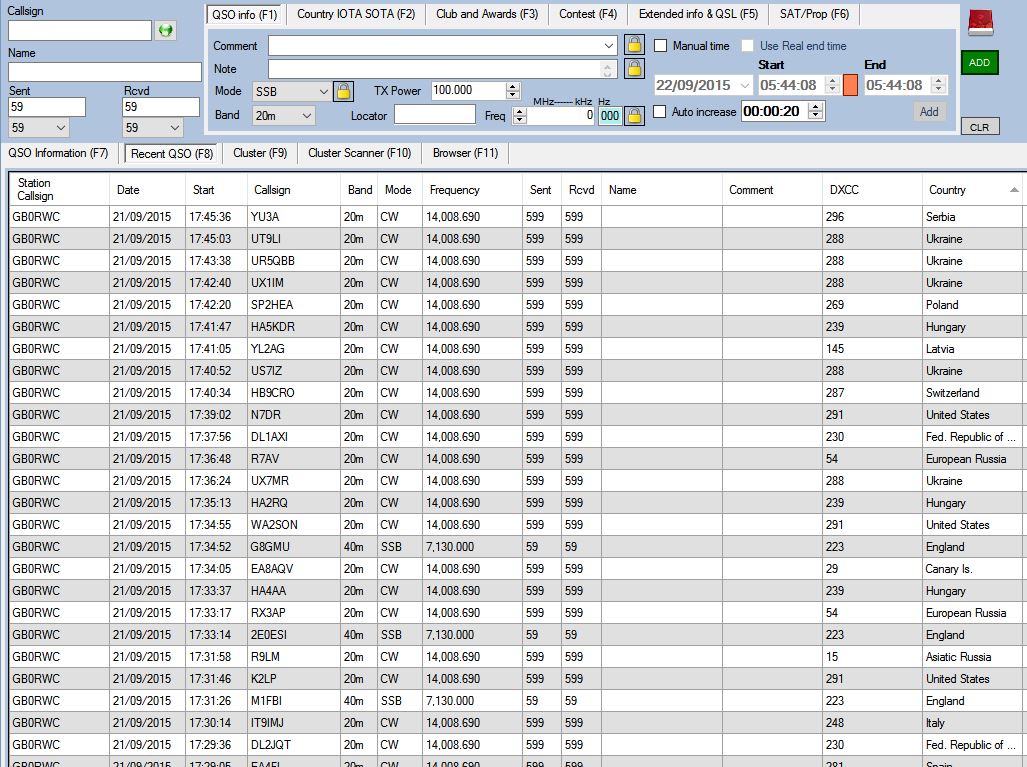
Task: Focus the Locator input field
Action: (434, 114)
